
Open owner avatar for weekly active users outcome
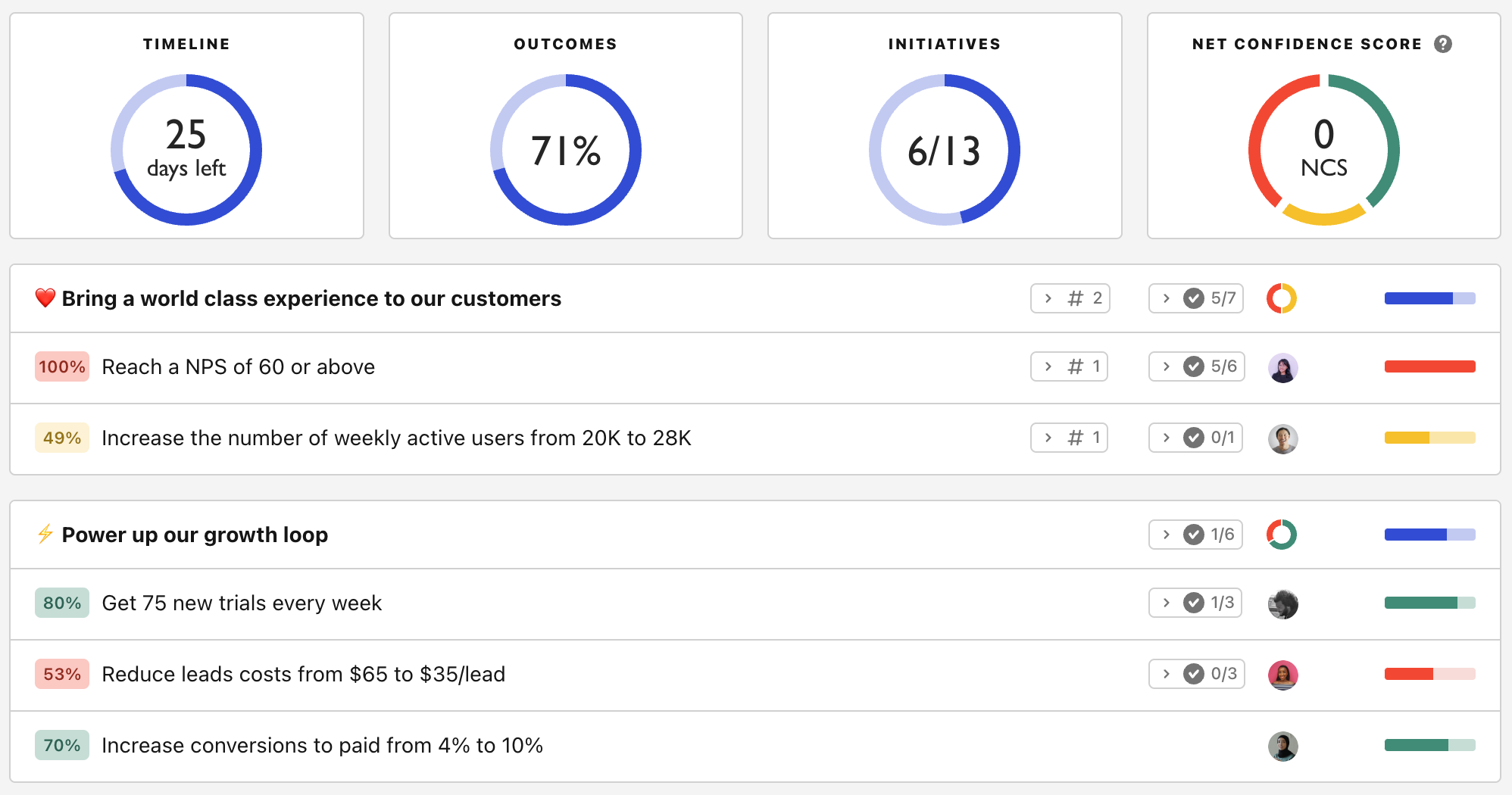tap(1282, 438)
